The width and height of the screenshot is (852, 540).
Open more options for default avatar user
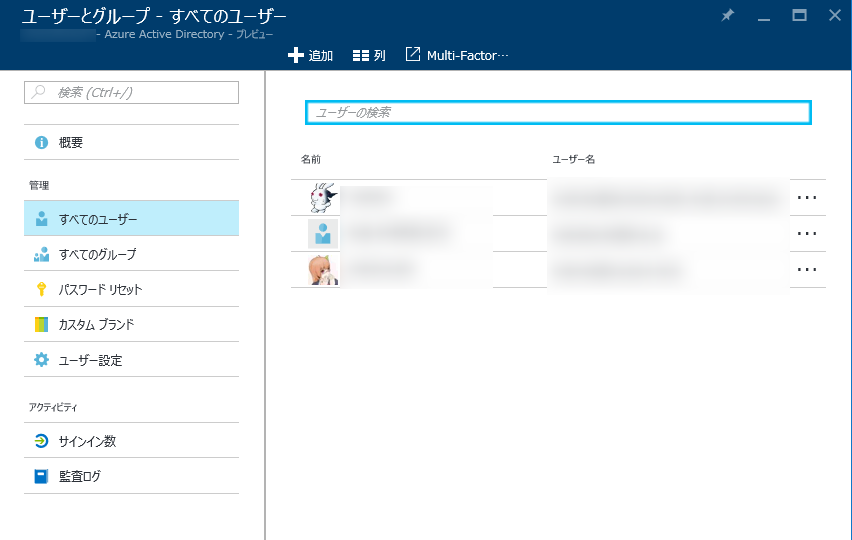(807, 234)
